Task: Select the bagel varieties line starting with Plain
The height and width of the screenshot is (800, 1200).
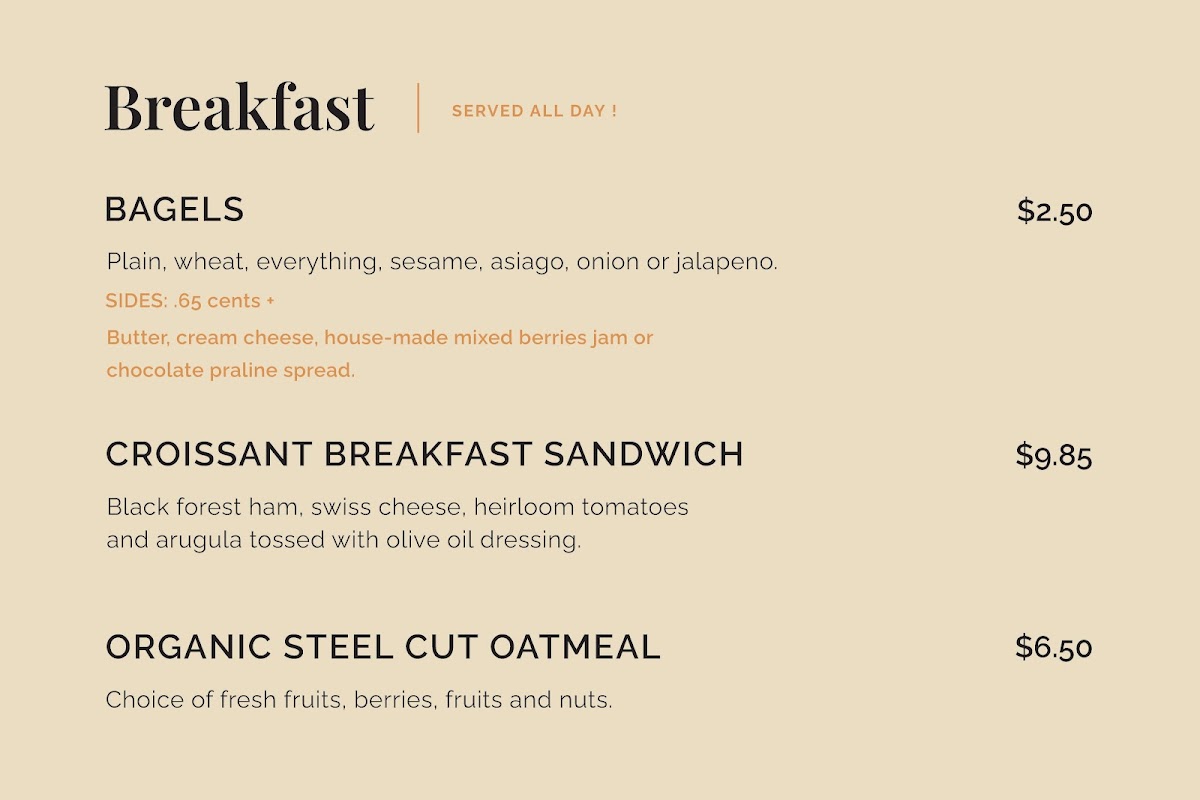Action: (441, 262)
